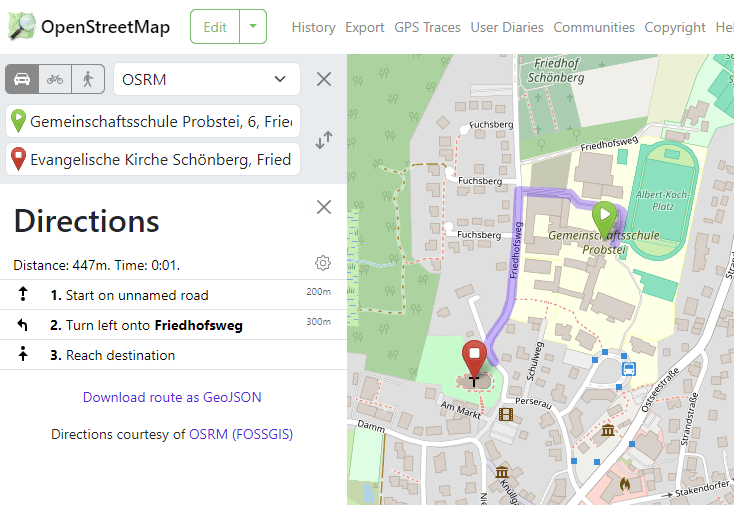The width and height of the screenshot is (734, 505).
Task: Click Download route as GeoJSON link
Action: (x=172, y=397)
